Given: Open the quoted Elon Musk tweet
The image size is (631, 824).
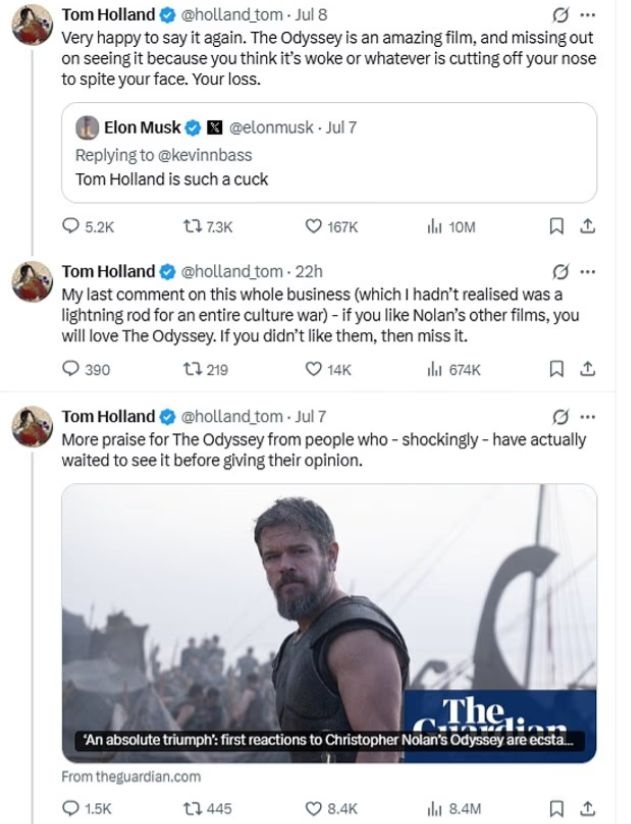Looking at the screenshot, I should tap(329, 153).
